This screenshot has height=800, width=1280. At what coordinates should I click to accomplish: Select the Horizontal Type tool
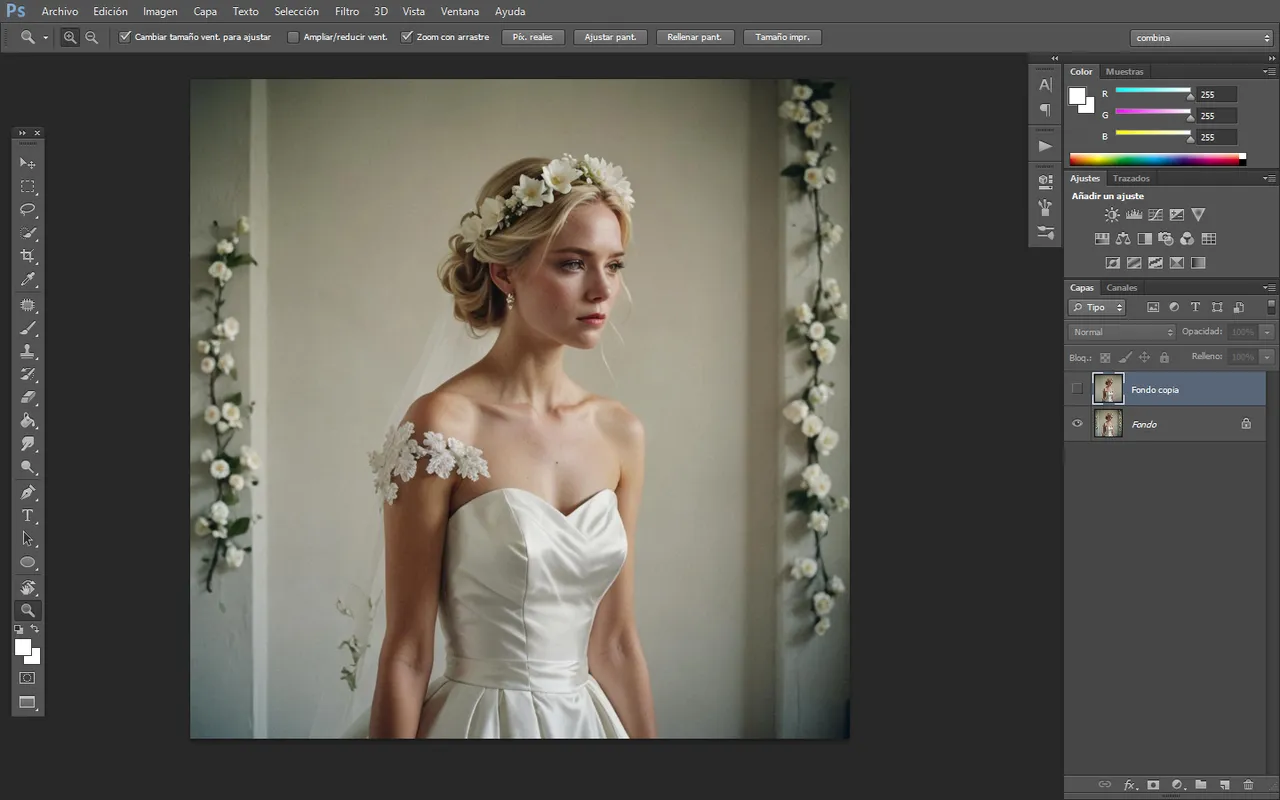pyautogui.click(x=28, y=515)
